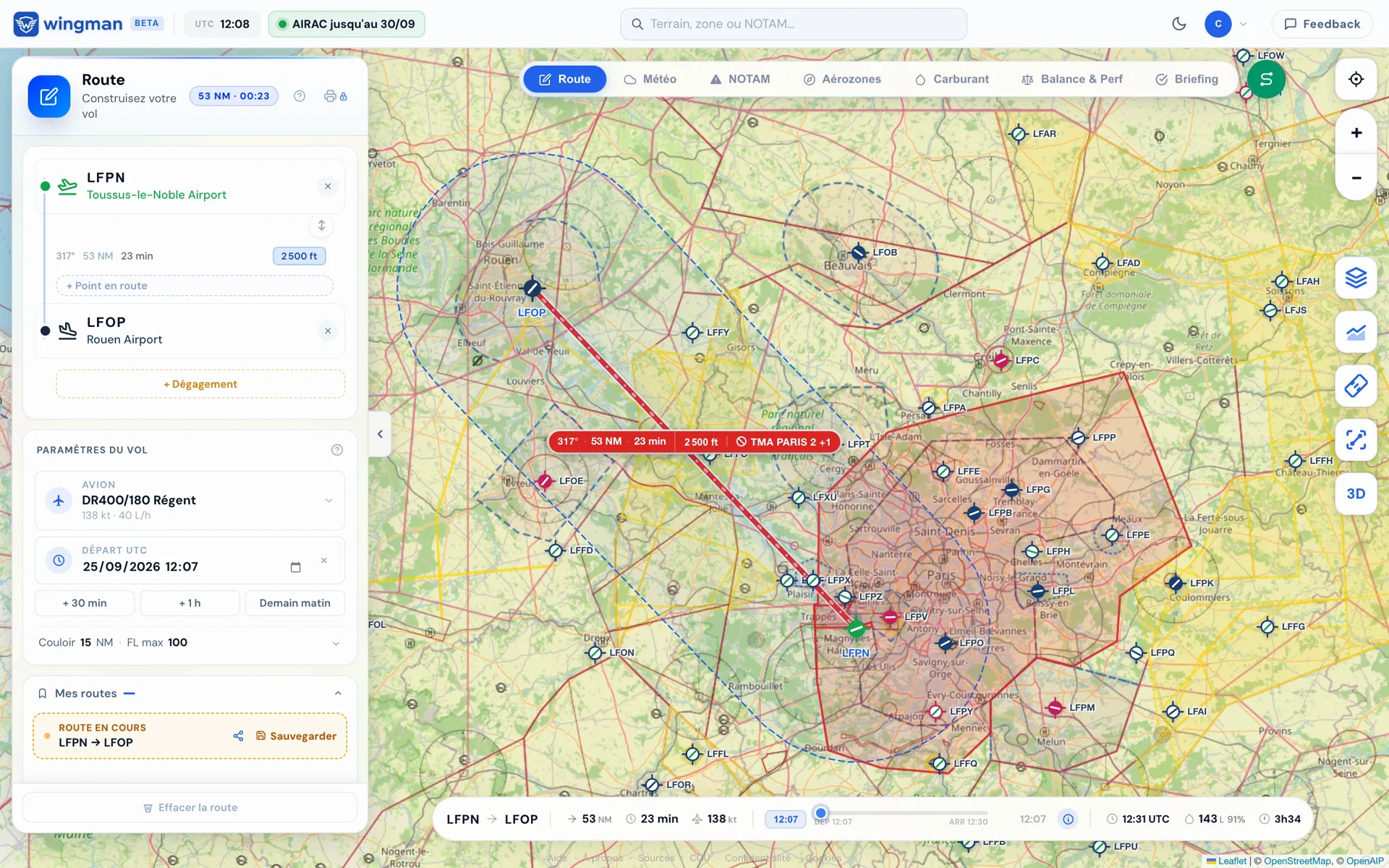The width and height of the screenshot is (1389, 868).
Task: Open flight parameters help icon
Action: pos(337,450)
